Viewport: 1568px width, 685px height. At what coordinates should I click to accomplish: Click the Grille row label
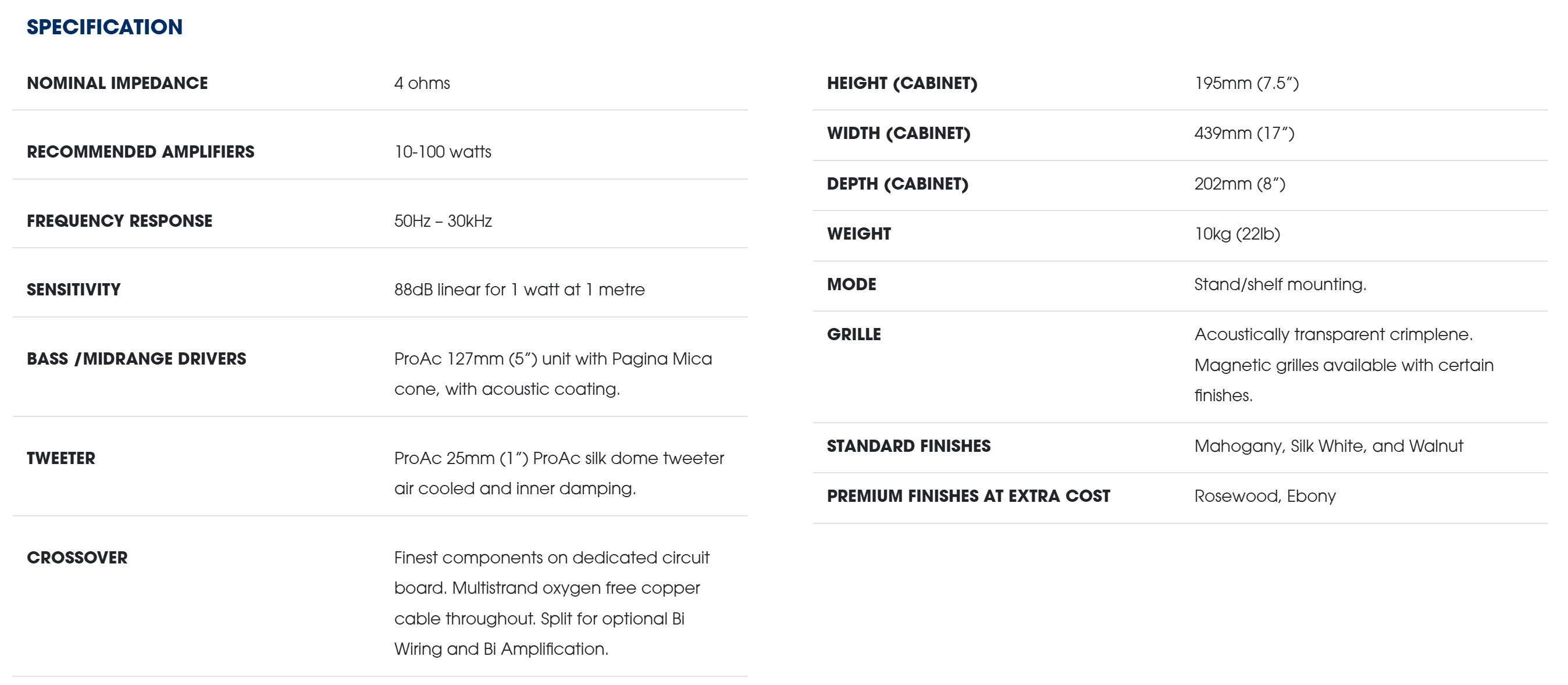pos(853,334)
